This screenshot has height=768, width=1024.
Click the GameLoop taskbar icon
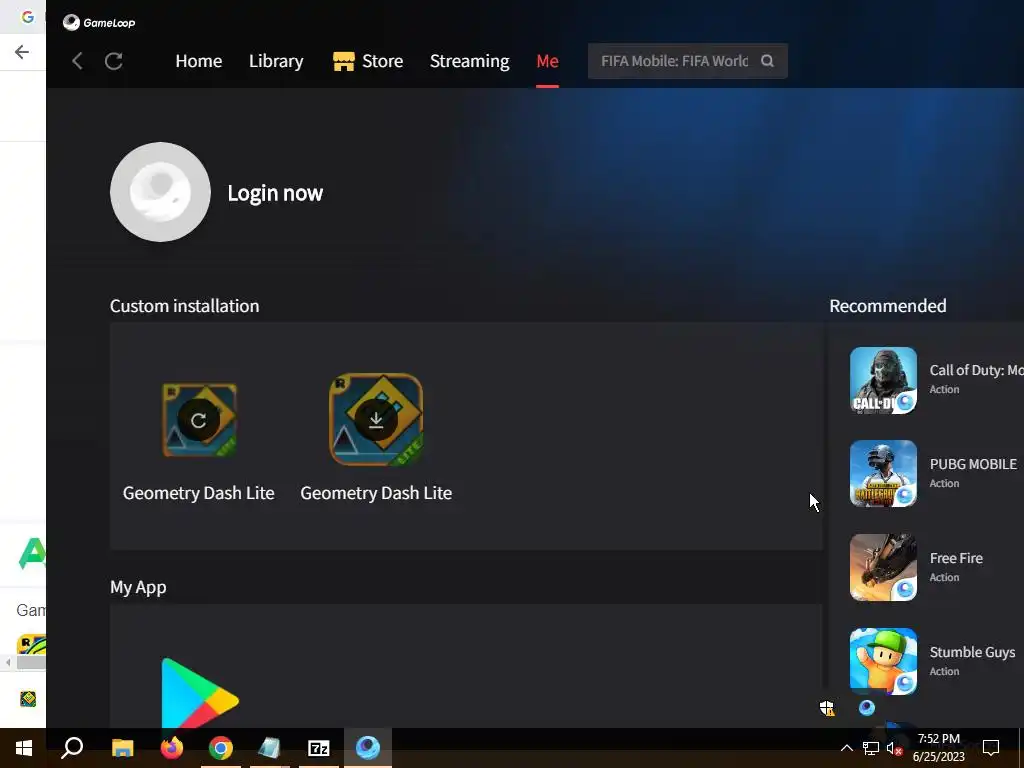pos(368,748)
